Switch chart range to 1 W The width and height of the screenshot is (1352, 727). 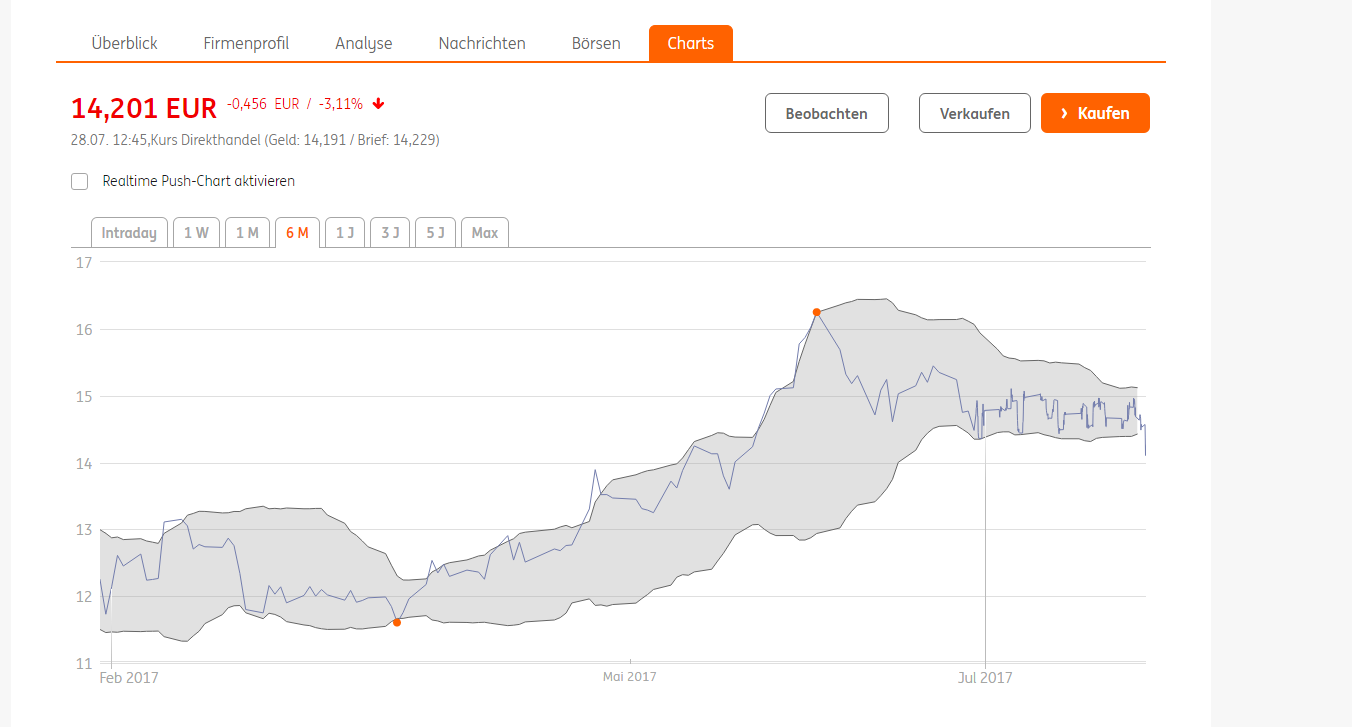196,233
